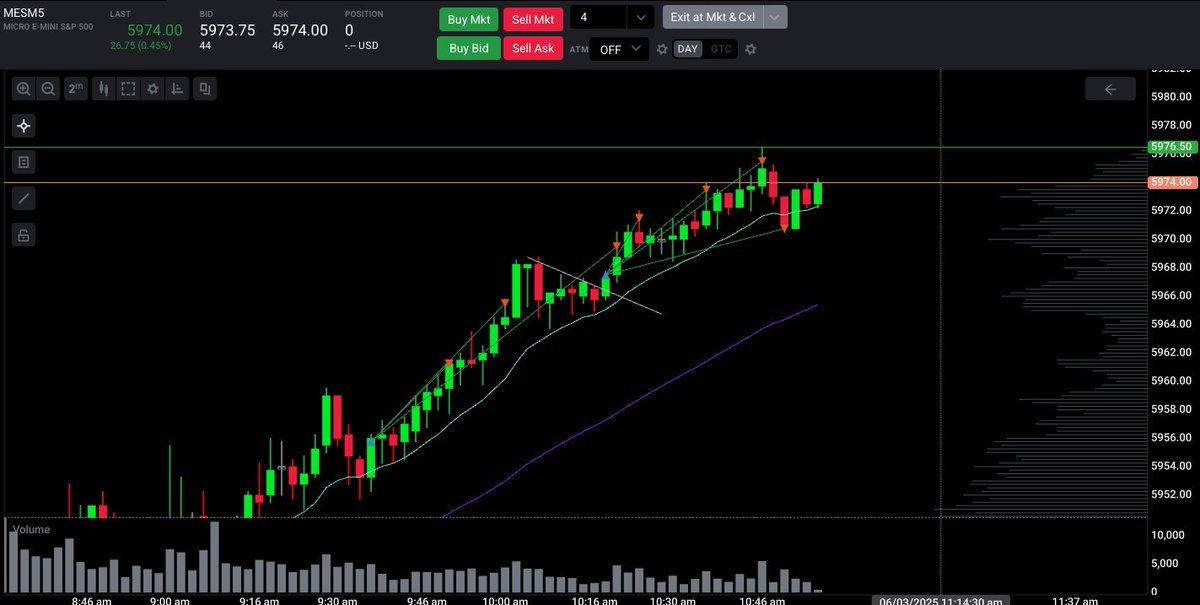Viewport: 1200px width, 605px height.
Task: Click the candlestick chart type icon
Action: [104, 88]
